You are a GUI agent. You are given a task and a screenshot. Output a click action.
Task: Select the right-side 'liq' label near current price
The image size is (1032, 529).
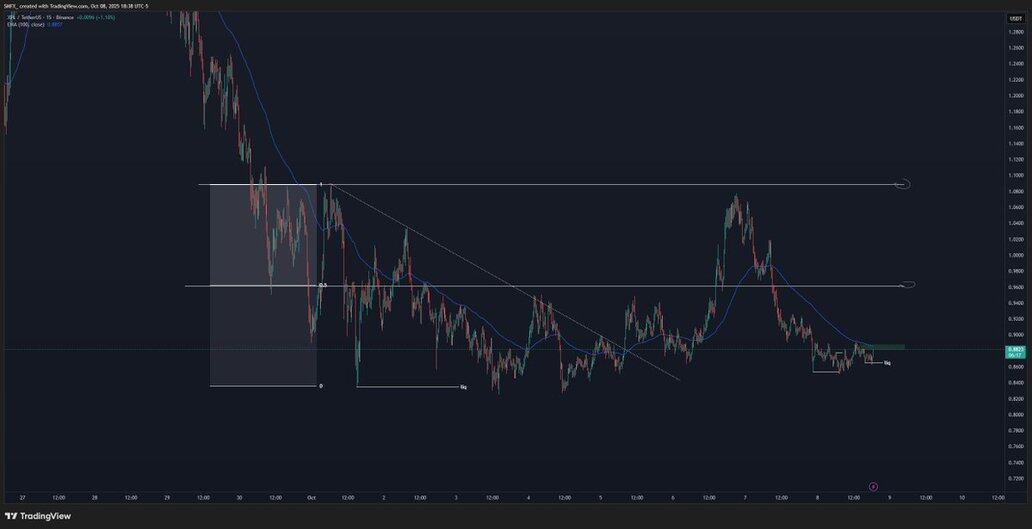(887, 363)
